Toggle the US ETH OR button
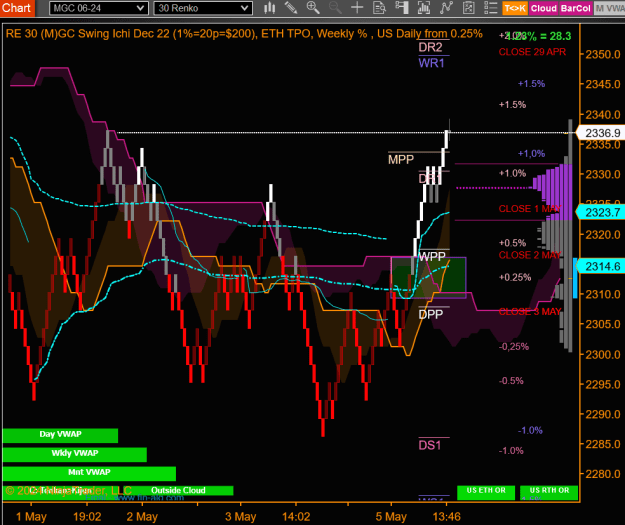This screenshot has width=625, height=525. click(486, 493)
